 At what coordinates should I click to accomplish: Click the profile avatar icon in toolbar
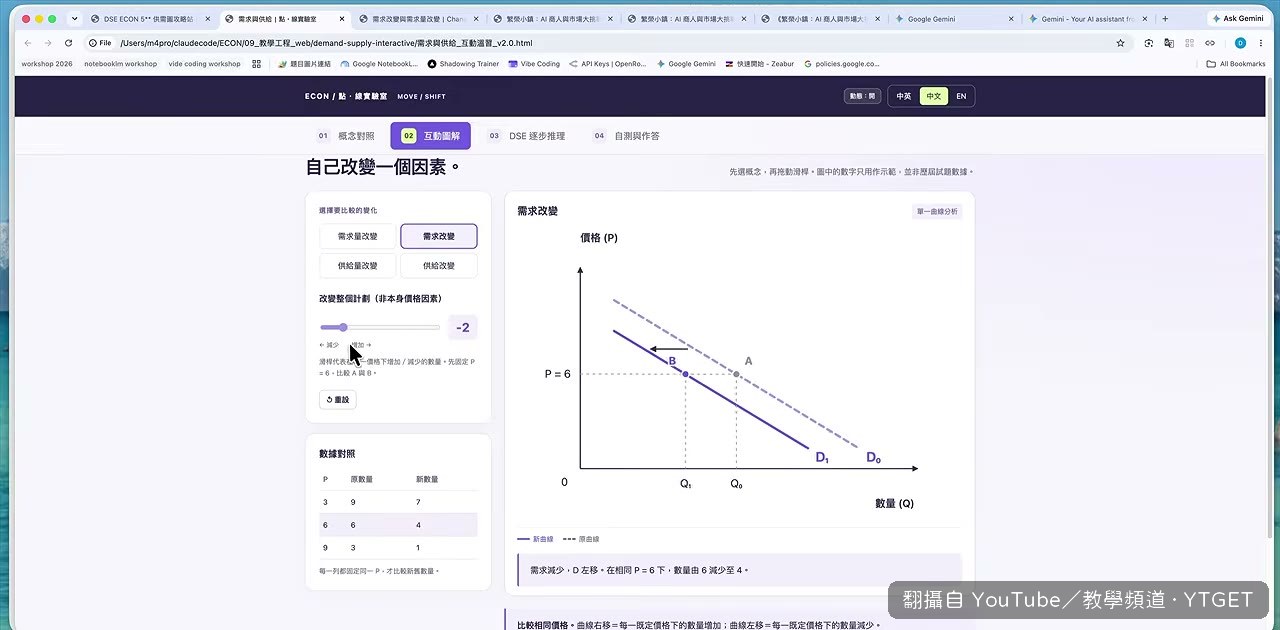[x=1240, y=43]
